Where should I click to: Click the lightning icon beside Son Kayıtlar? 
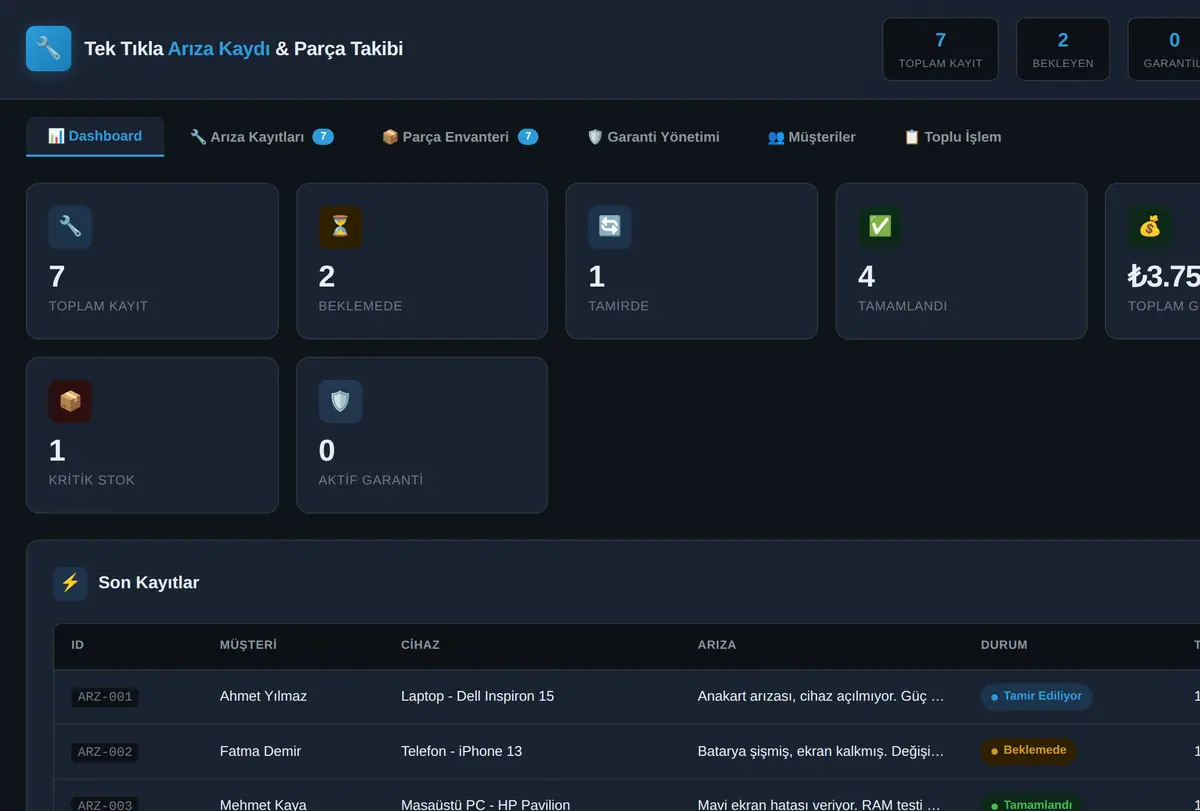pyautogui.click(x=70, y=583)
